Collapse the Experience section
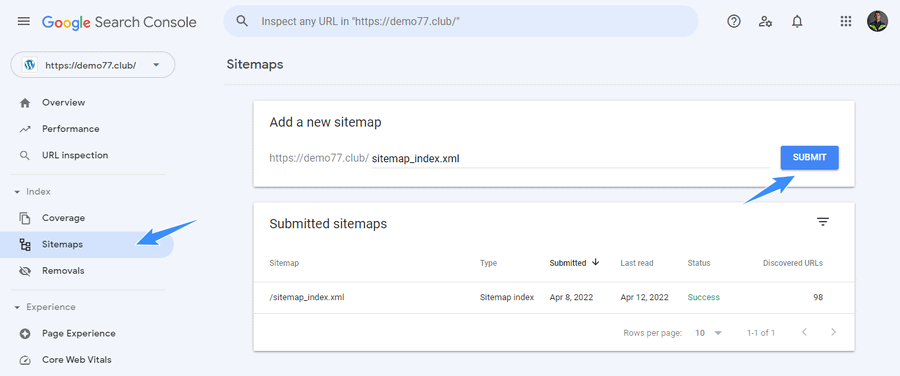Image resolution: width=900 pixels, height=376 pixels. tap(17, 307)
